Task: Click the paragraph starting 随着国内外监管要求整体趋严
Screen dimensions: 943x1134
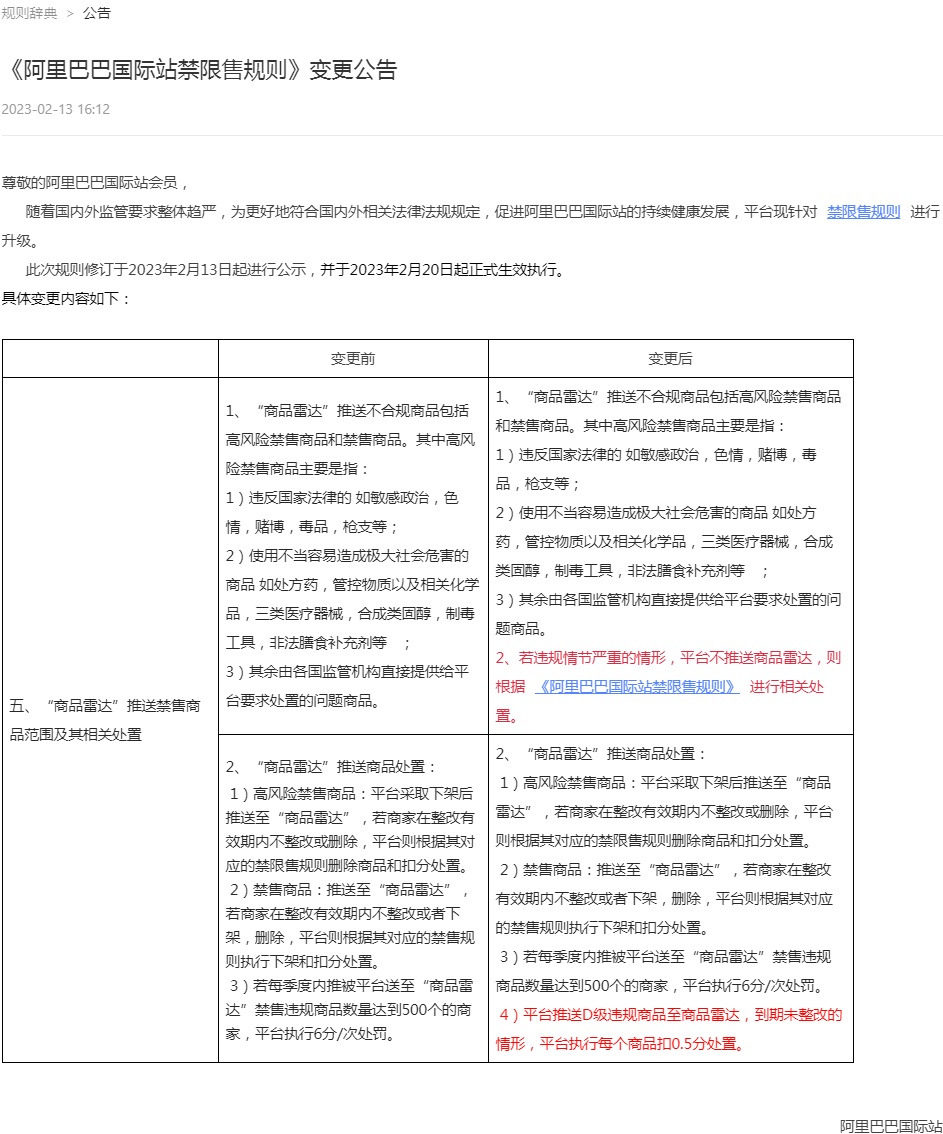Action: tap(471, 226)
